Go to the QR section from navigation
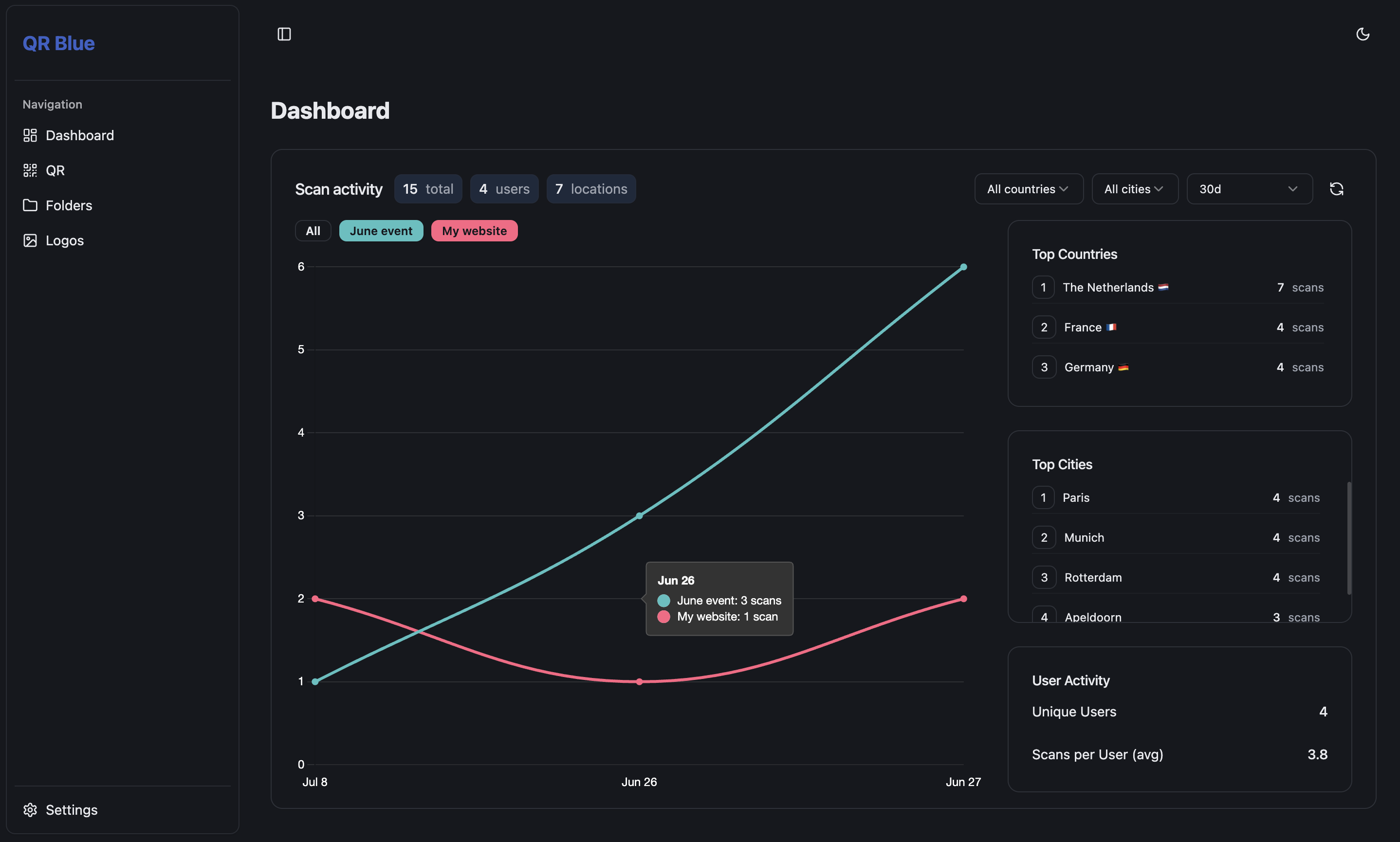This screenshot has width=1400, height=842. [x=55, y=170]
